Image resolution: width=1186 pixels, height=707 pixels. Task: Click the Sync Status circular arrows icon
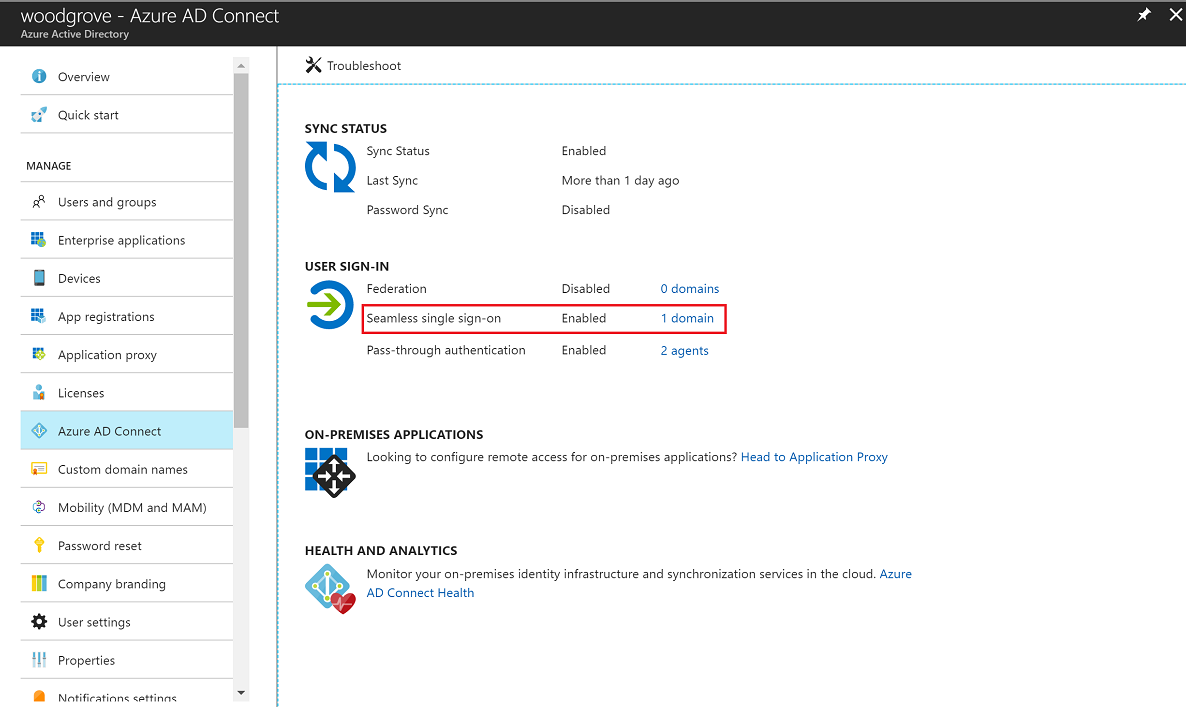330,167
